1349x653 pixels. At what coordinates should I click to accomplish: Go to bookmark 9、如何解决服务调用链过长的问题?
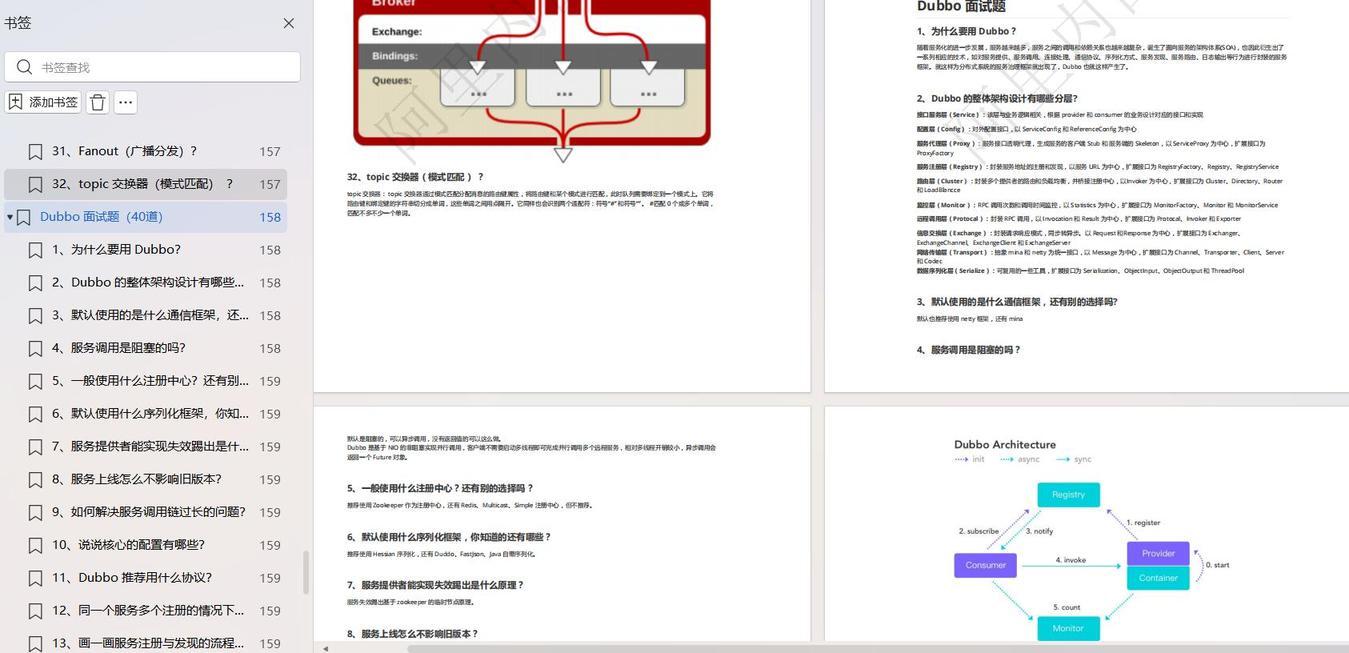click(x=145, y=512)
